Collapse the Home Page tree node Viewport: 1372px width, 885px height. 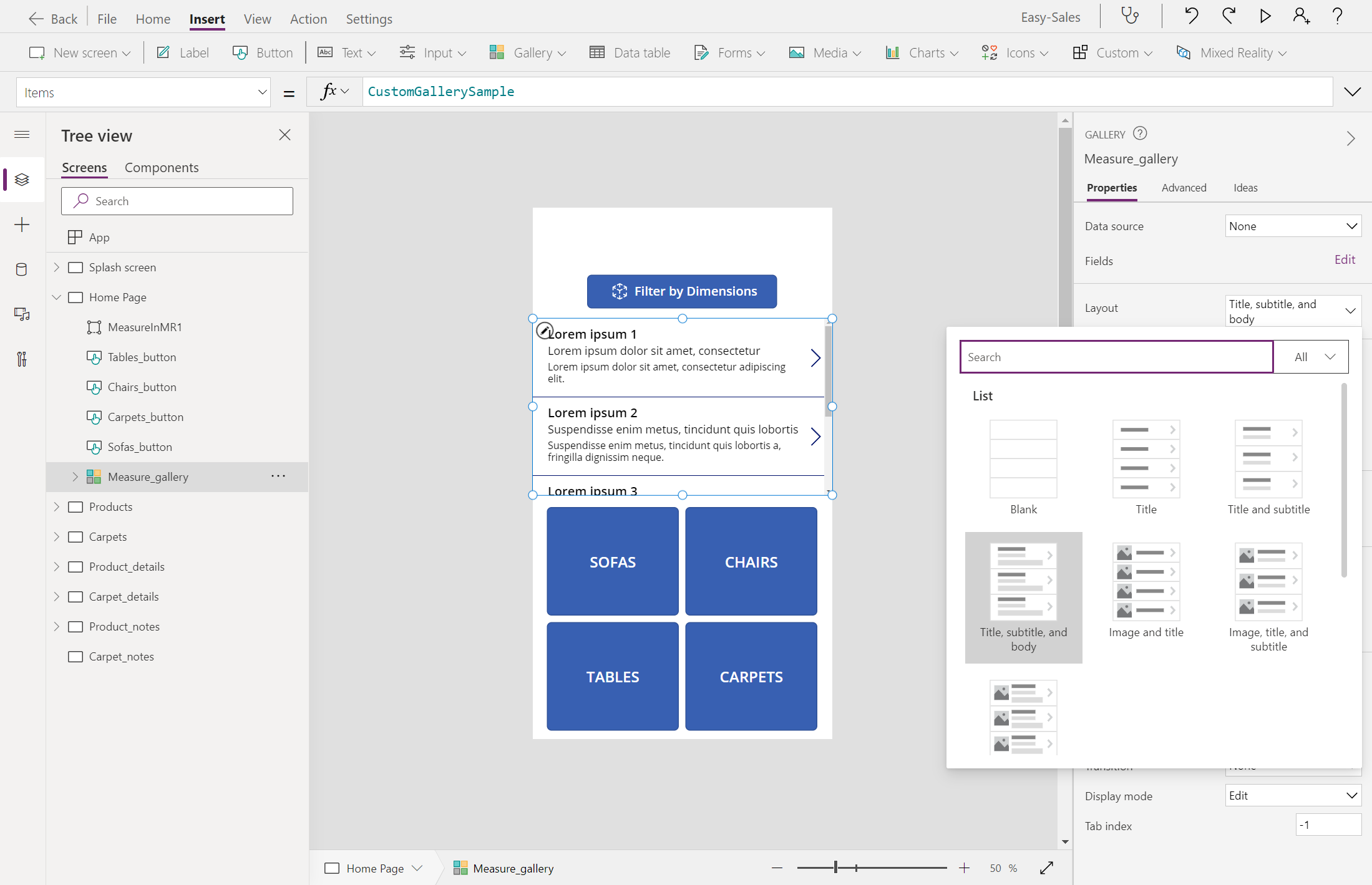click(x=57, y=297)
